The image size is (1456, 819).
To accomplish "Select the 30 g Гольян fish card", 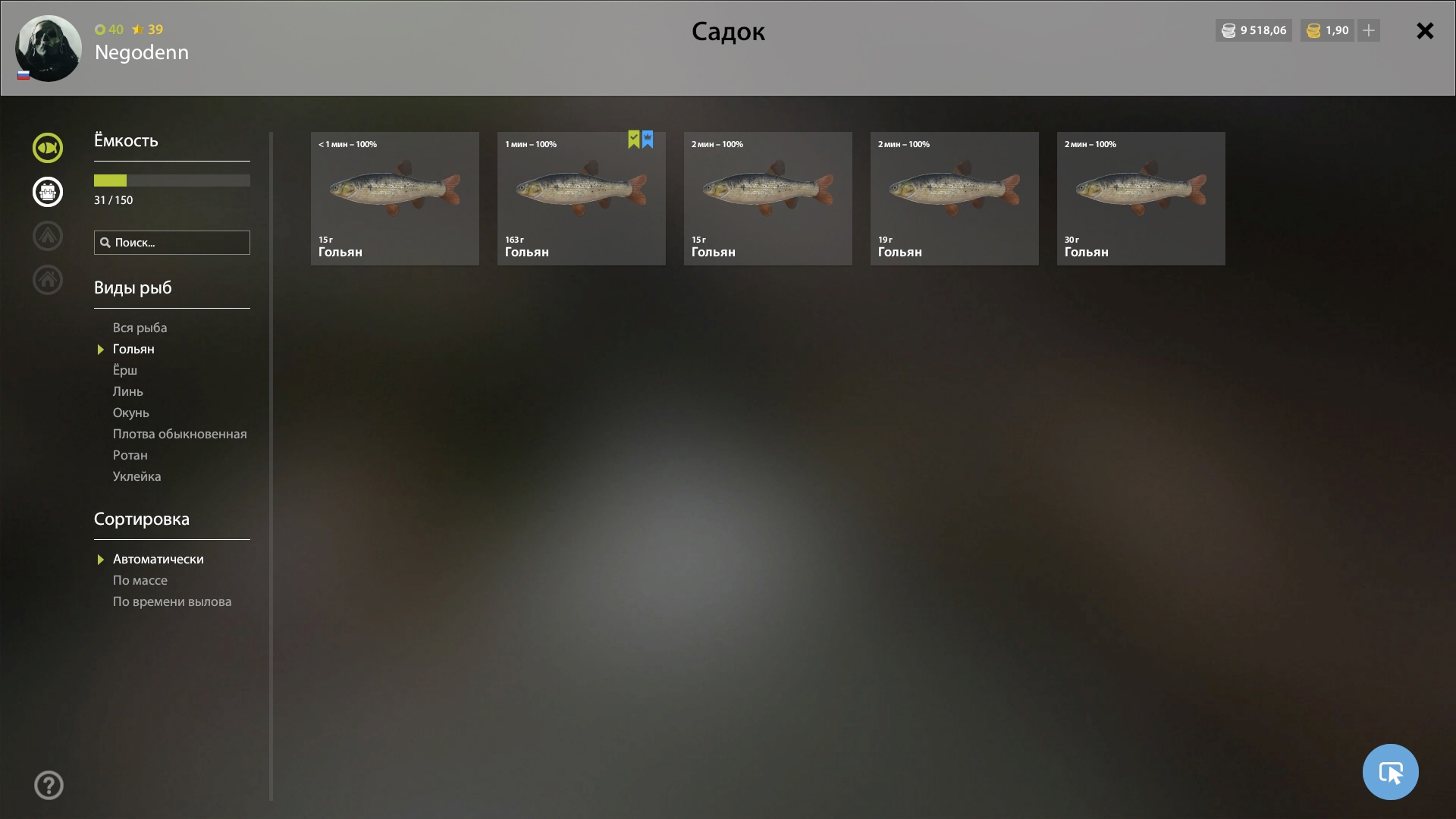I will [1141, 199].
